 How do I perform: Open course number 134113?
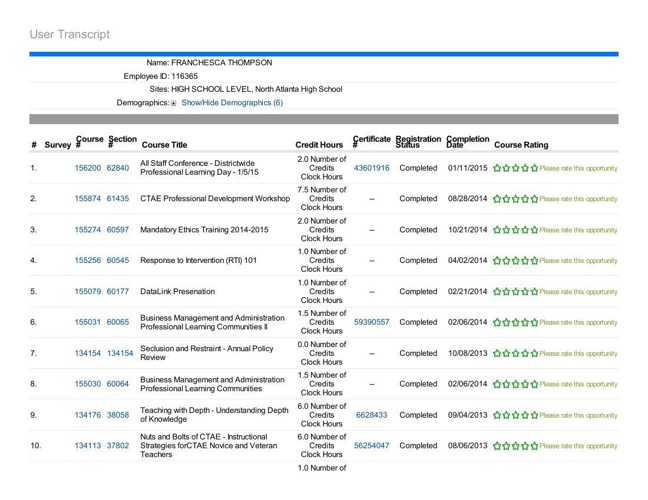88,445
